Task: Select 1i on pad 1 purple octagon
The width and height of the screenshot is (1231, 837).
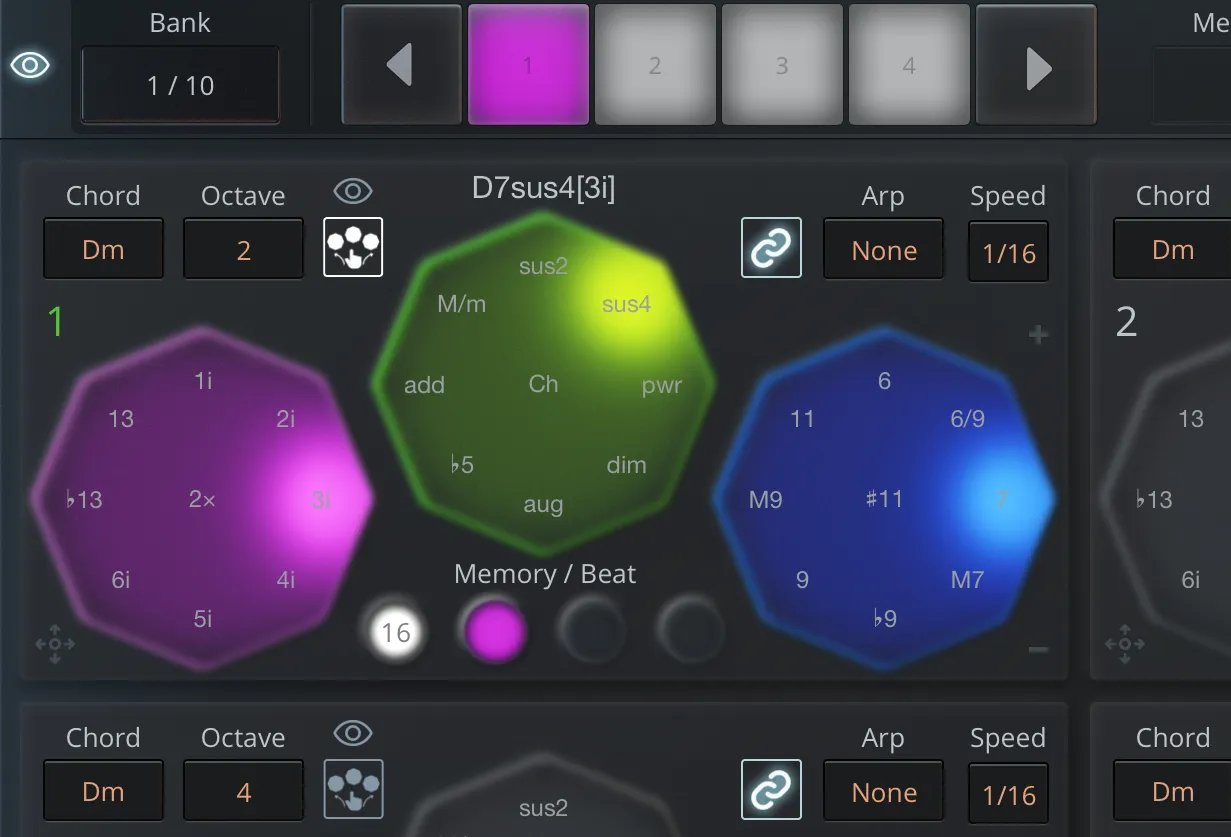Action: point(203,380)
